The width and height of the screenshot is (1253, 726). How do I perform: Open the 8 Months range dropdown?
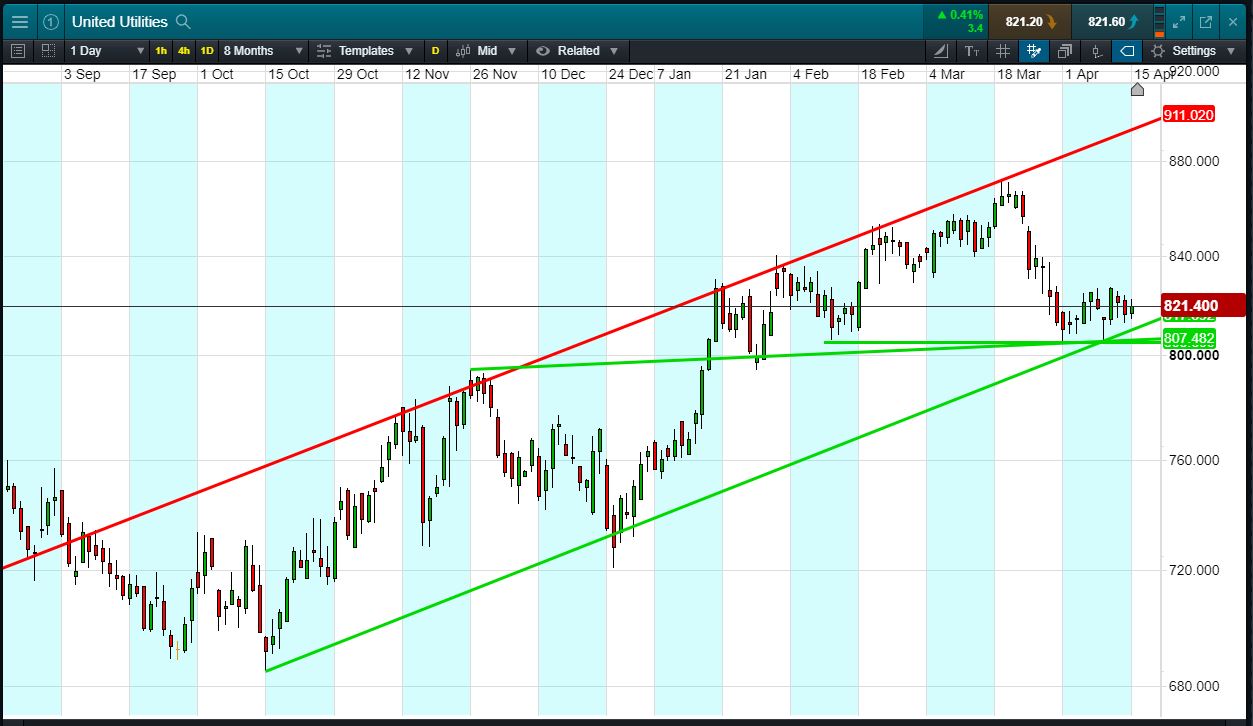[262, 50]
